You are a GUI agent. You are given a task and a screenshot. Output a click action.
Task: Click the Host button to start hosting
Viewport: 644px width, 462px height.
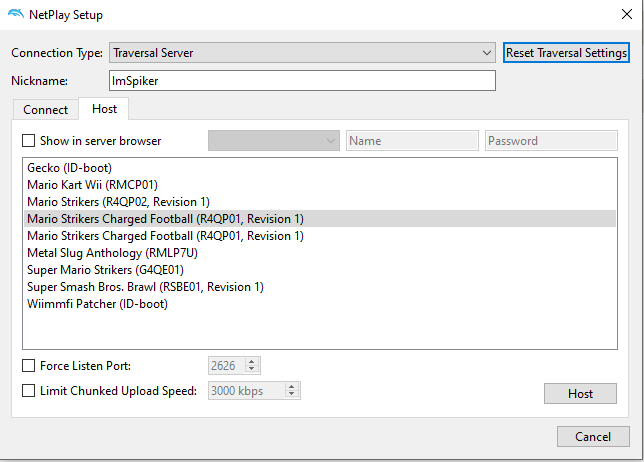(x=580, y=393)
